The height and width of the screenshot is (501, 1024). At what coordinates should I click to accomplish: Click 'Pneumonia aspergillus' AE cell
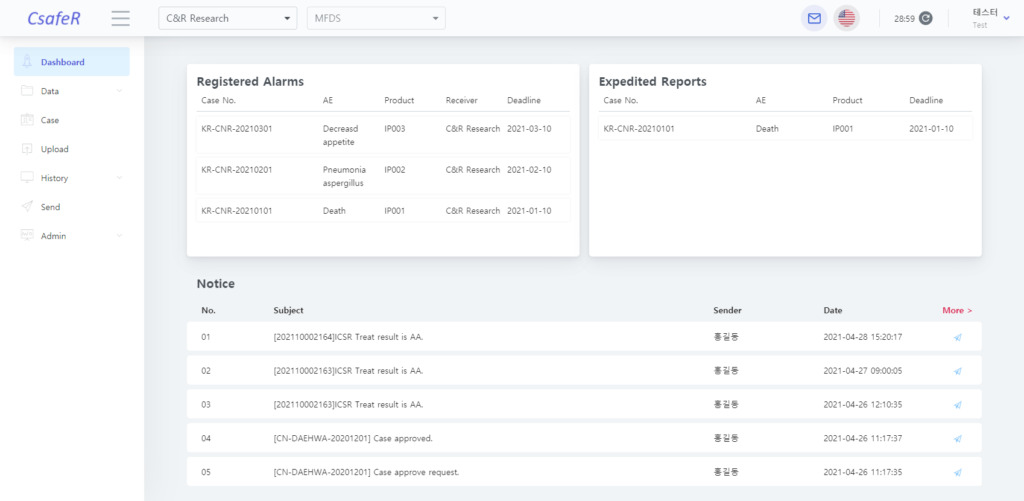click(344, 176)
